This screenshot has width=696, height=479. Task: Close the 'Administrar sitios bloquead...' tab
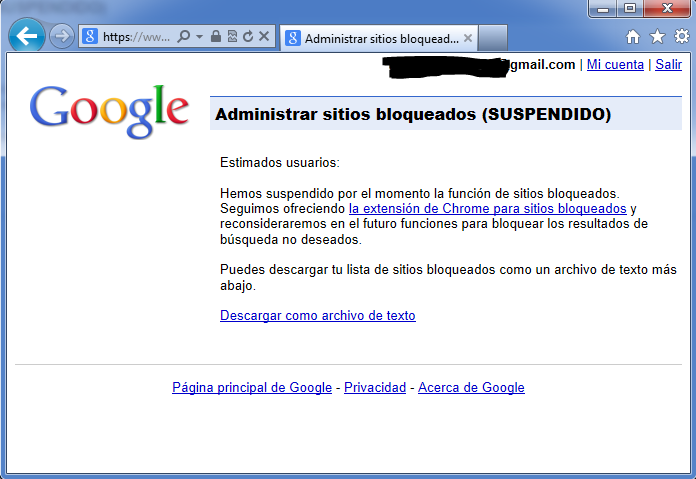467,38
